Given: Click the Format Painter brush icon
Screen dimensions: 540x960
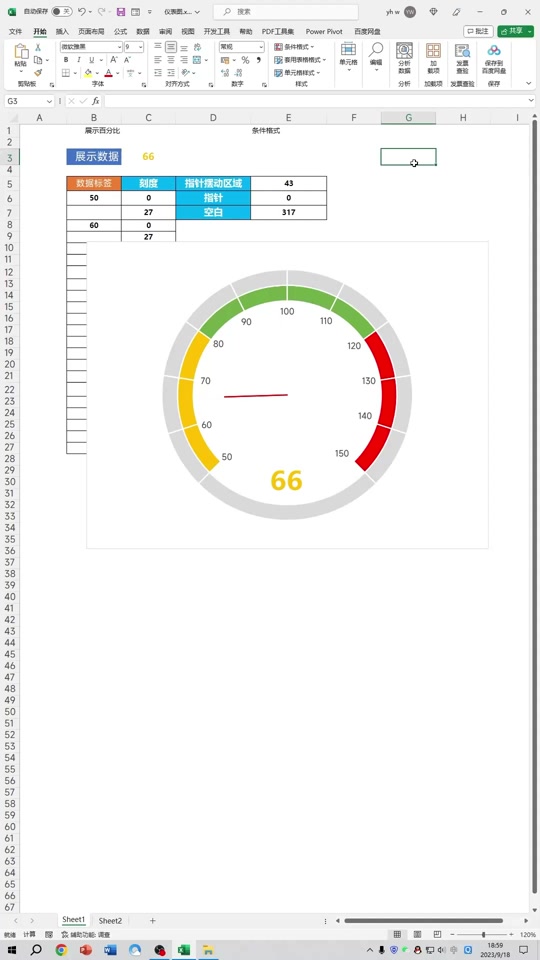Looking at the screenshot, I should [38, 73].
